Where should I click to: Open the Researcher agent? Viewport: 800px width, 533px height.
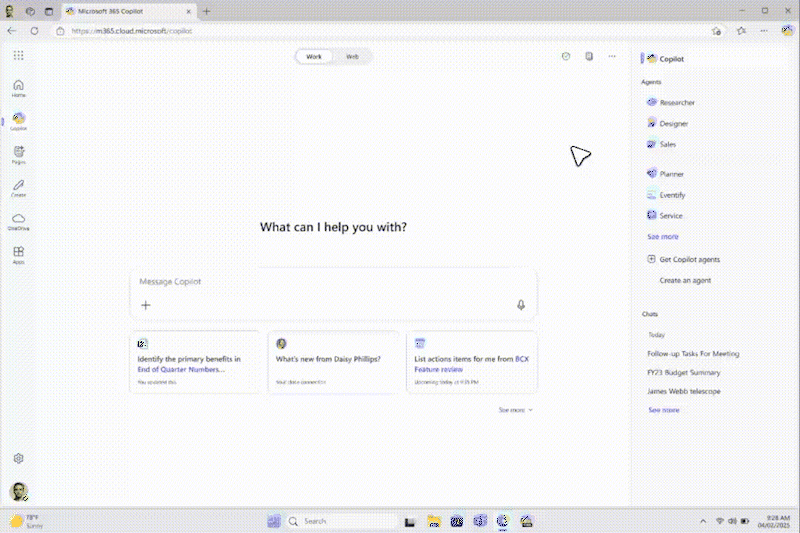(x=670, y=103)
